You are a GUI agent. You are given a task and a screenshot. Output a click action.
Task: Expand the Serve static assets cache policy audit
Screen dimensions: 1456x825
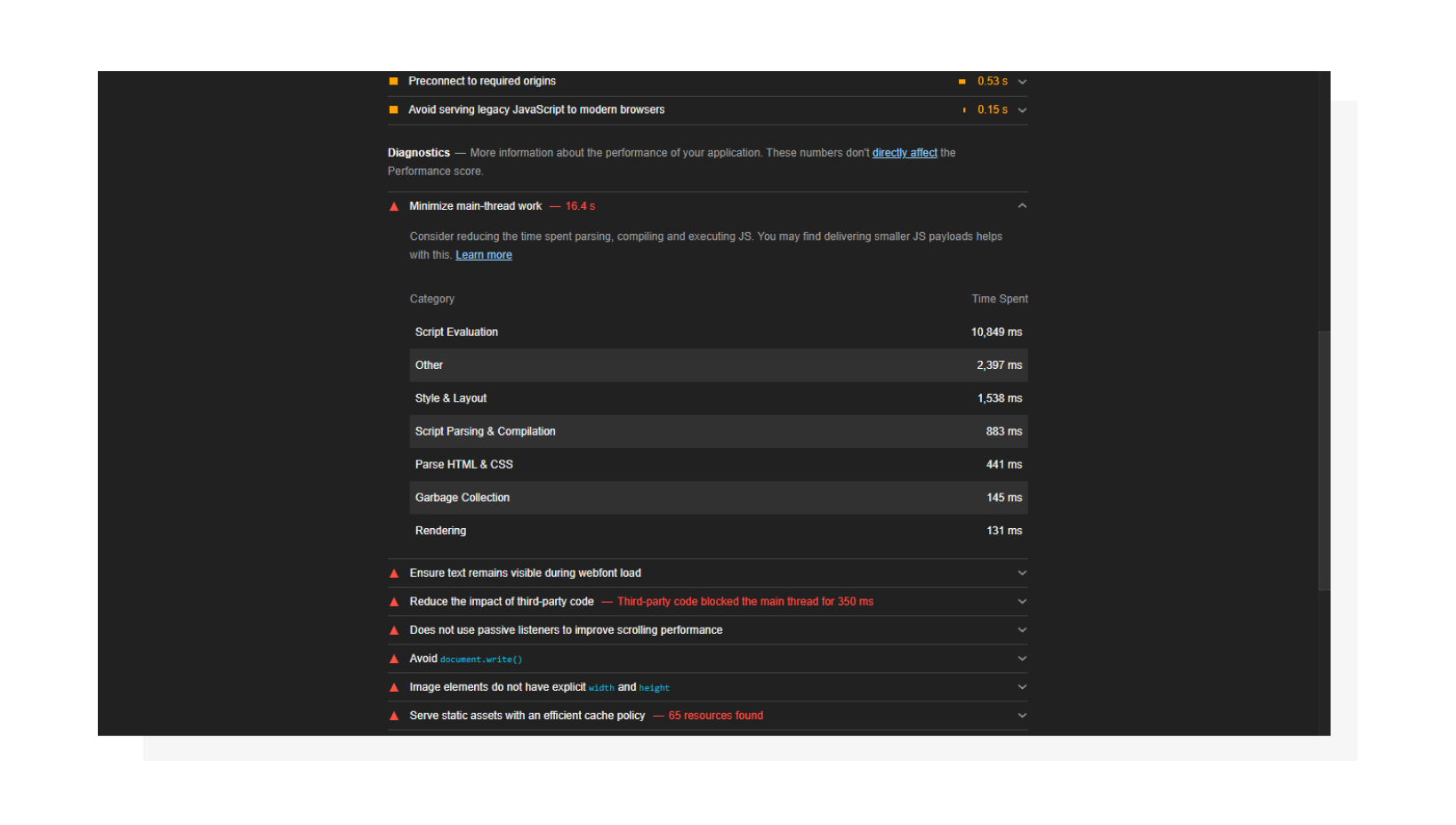pyautogui.click(x=1021, y=716)
